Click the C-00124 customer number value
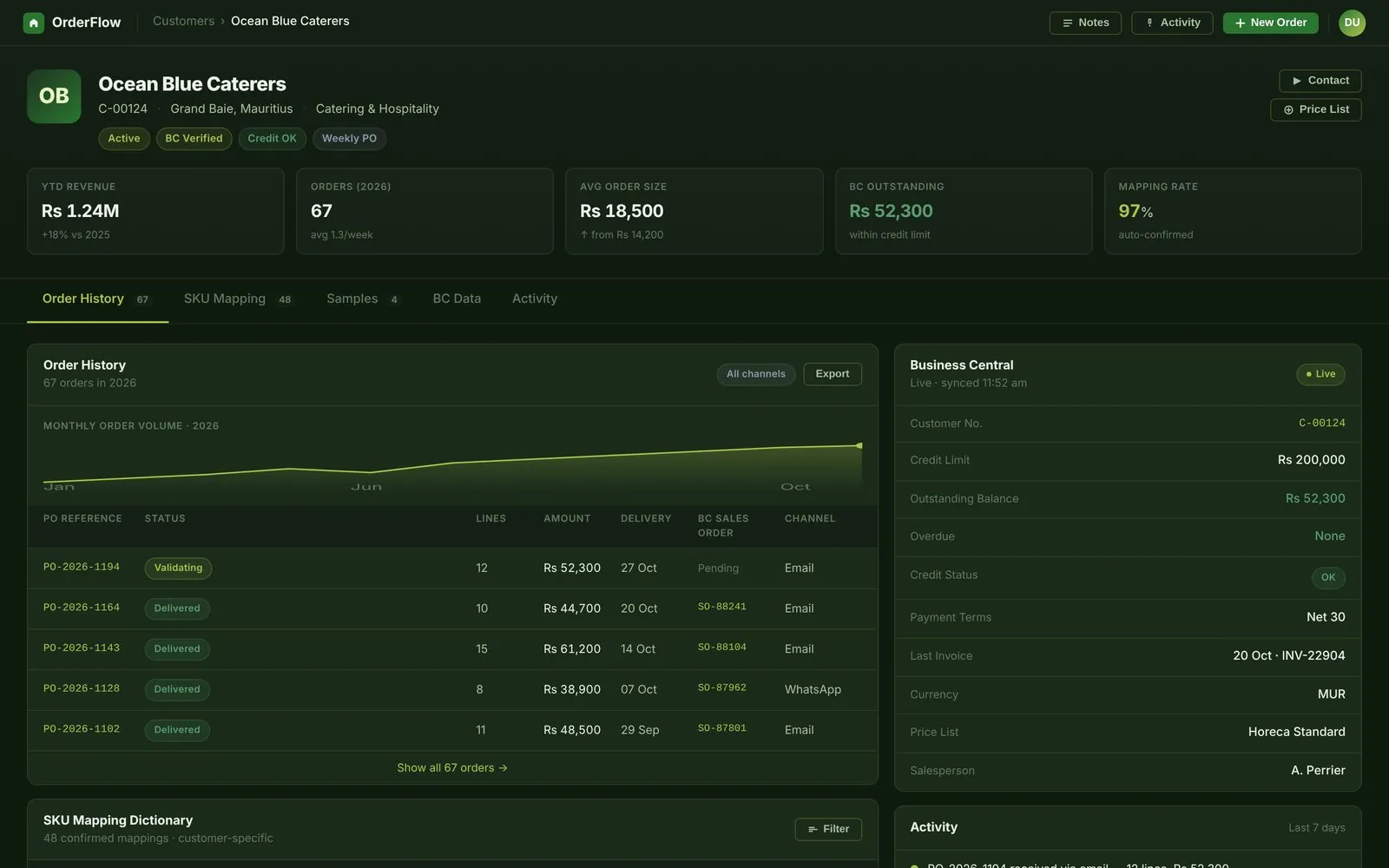The height and width of the screenshot is (868, 1389). pos(1322,423)
